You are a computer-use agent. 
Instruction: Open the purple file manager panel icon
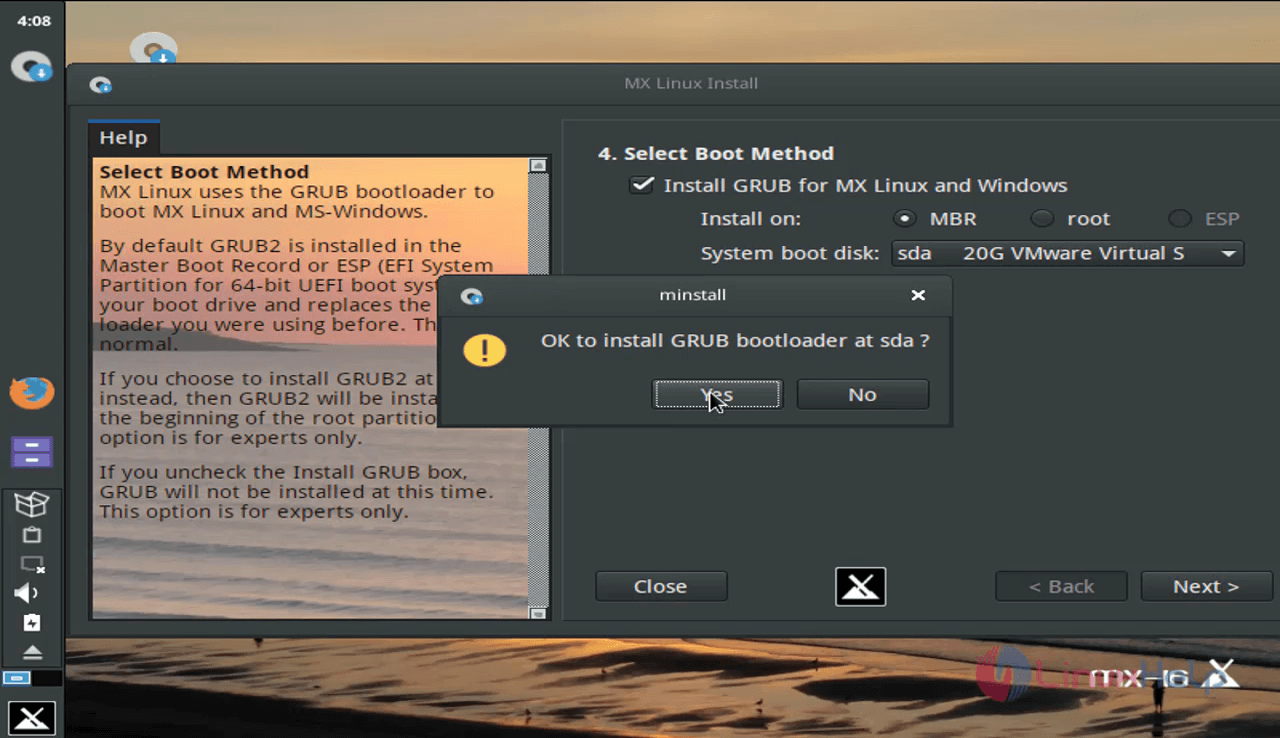(x=31, y=452)
